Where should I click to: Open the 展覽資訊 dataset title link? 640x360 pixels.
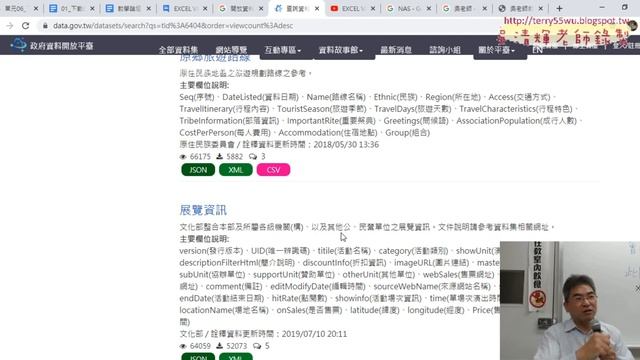pyautogui.click(x=203, y=210)
